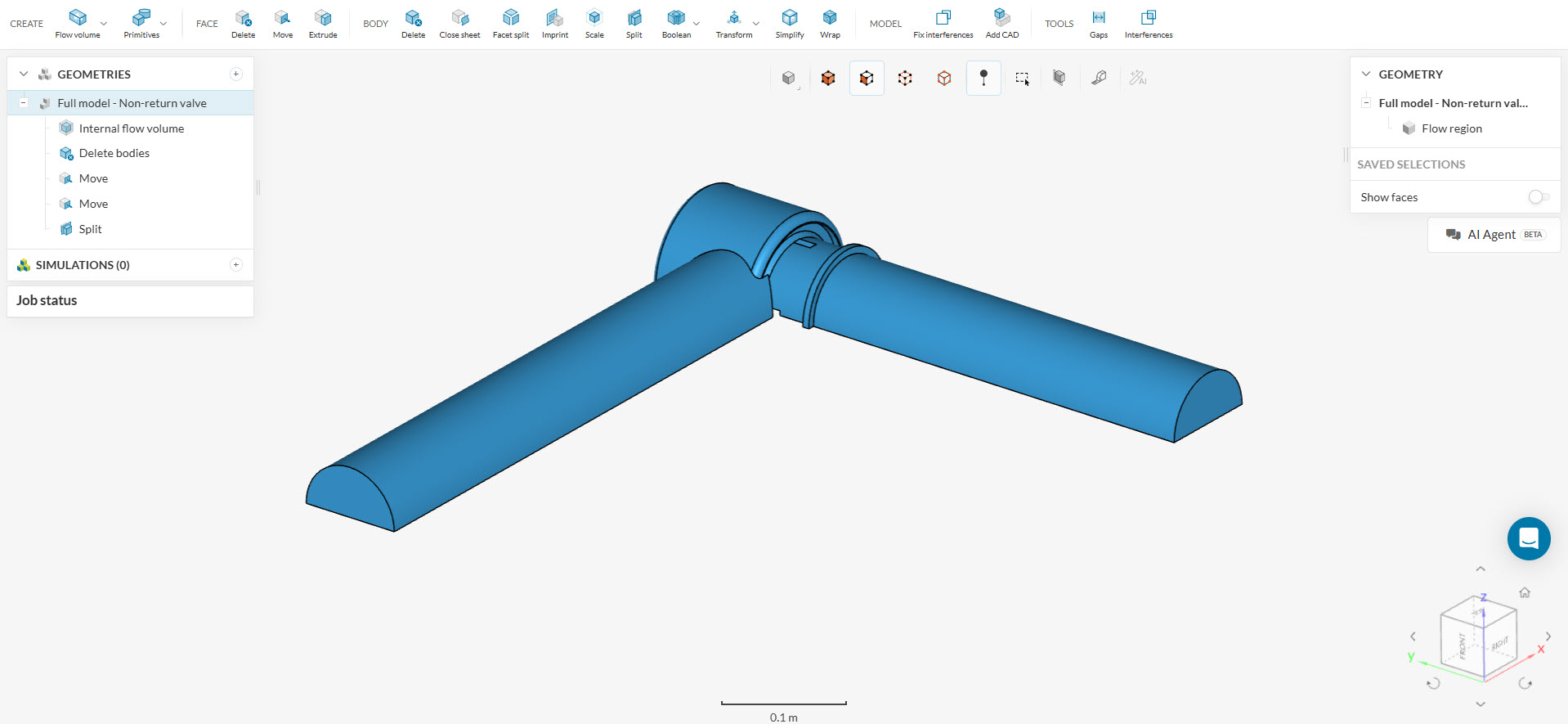Open the Gaps tool
Screen dimensions: 1568x724
(1098, 23)
